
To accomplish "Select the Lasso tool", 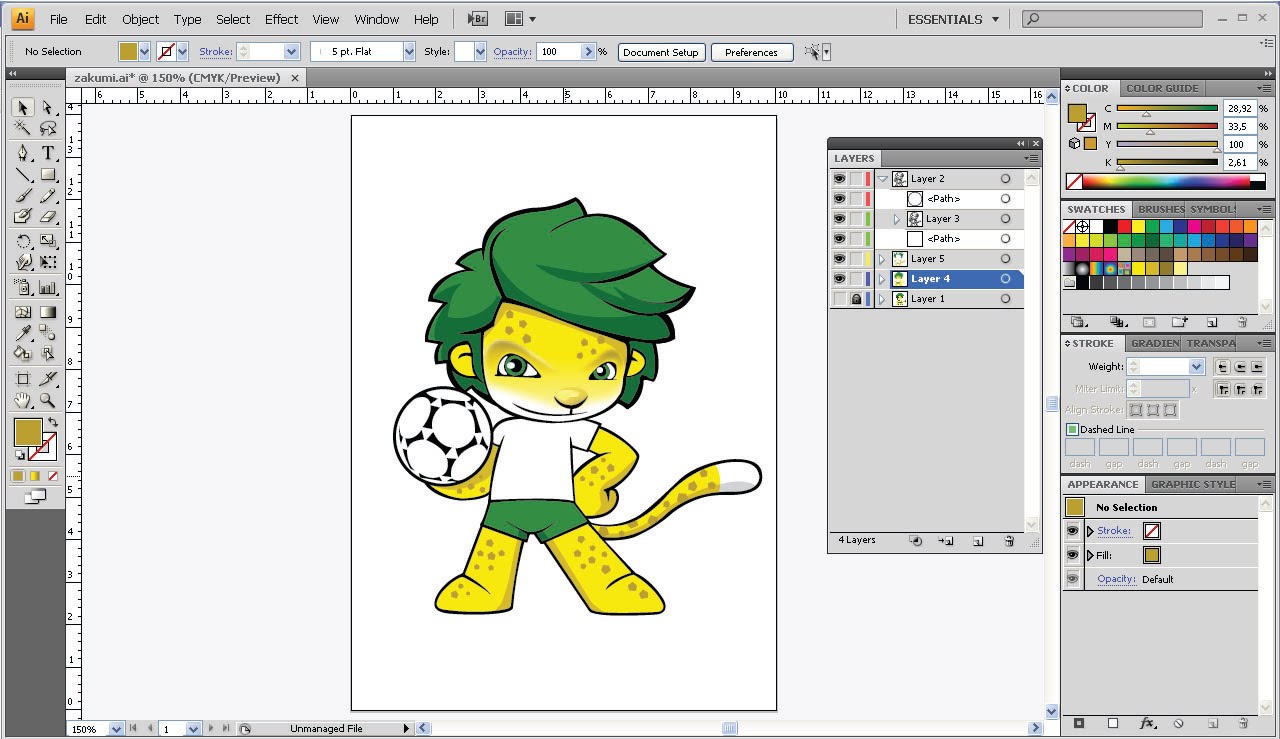I will tap(47, 129).
